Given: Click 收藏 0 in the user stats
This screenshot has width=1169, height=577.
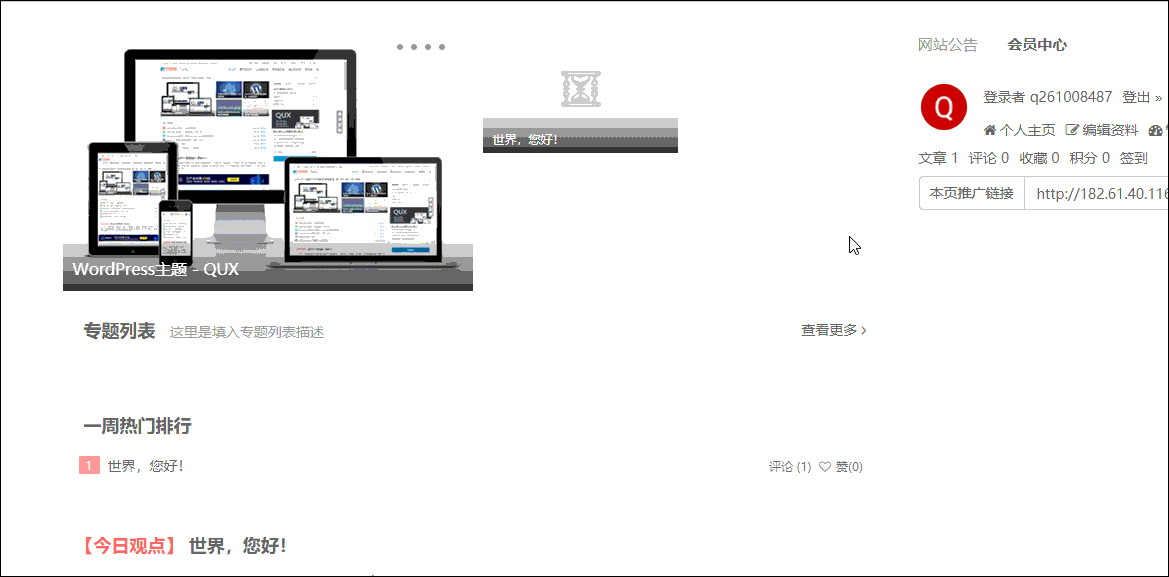Looking at the screenshot, I should coord(1039,158).
